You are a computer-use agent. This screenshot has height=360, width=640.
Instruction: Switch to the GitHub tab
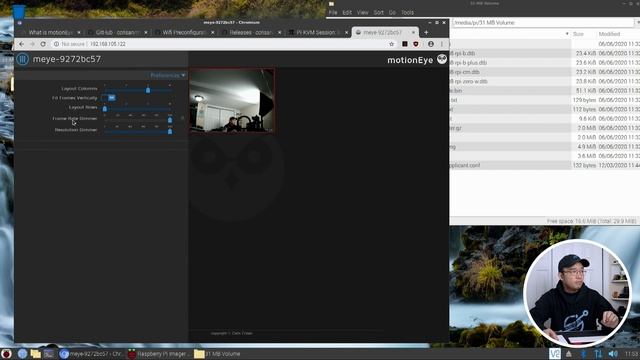tap(118, 32)
